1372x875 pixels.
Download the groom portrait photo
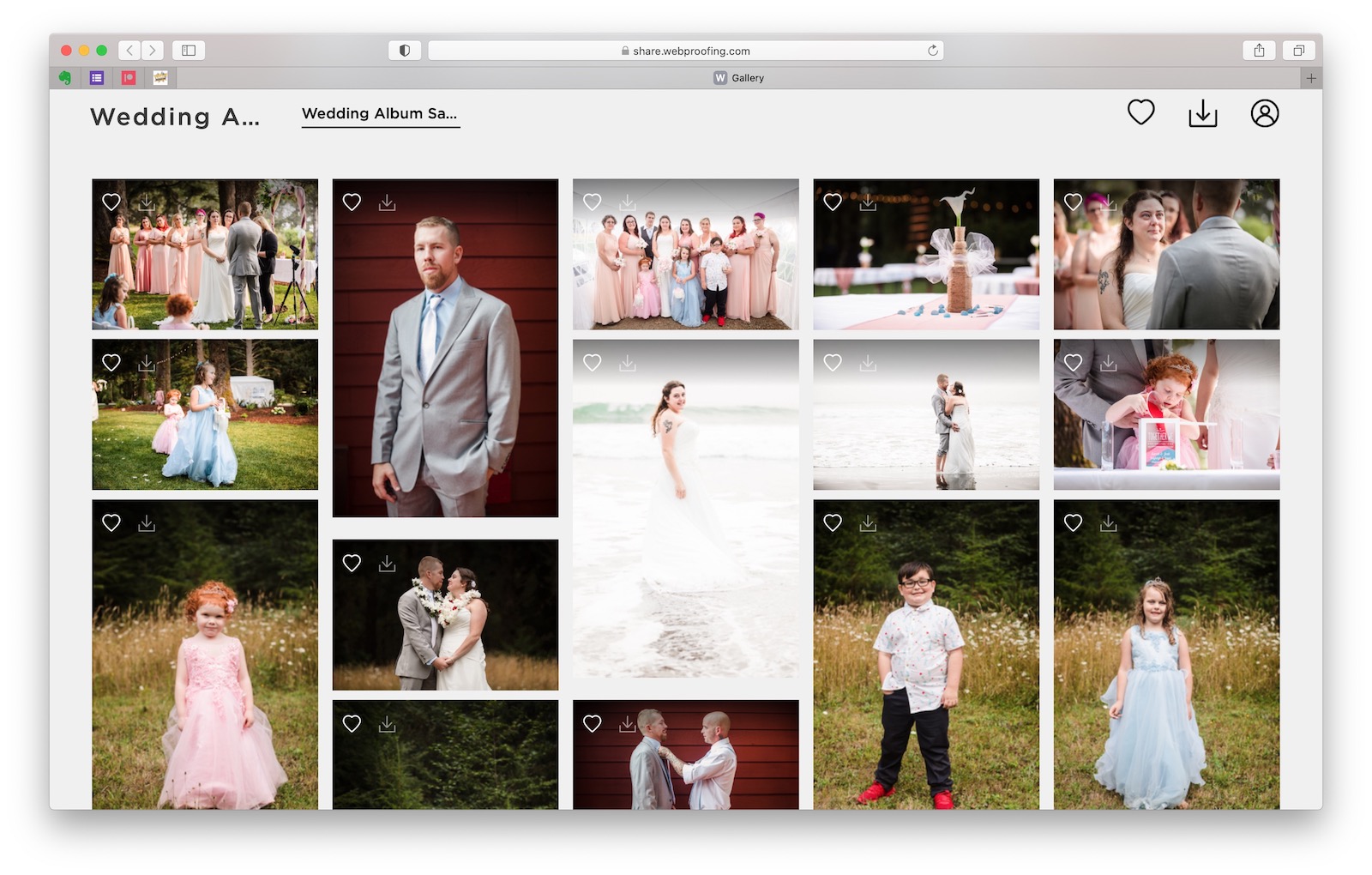(x=387, y=202)
